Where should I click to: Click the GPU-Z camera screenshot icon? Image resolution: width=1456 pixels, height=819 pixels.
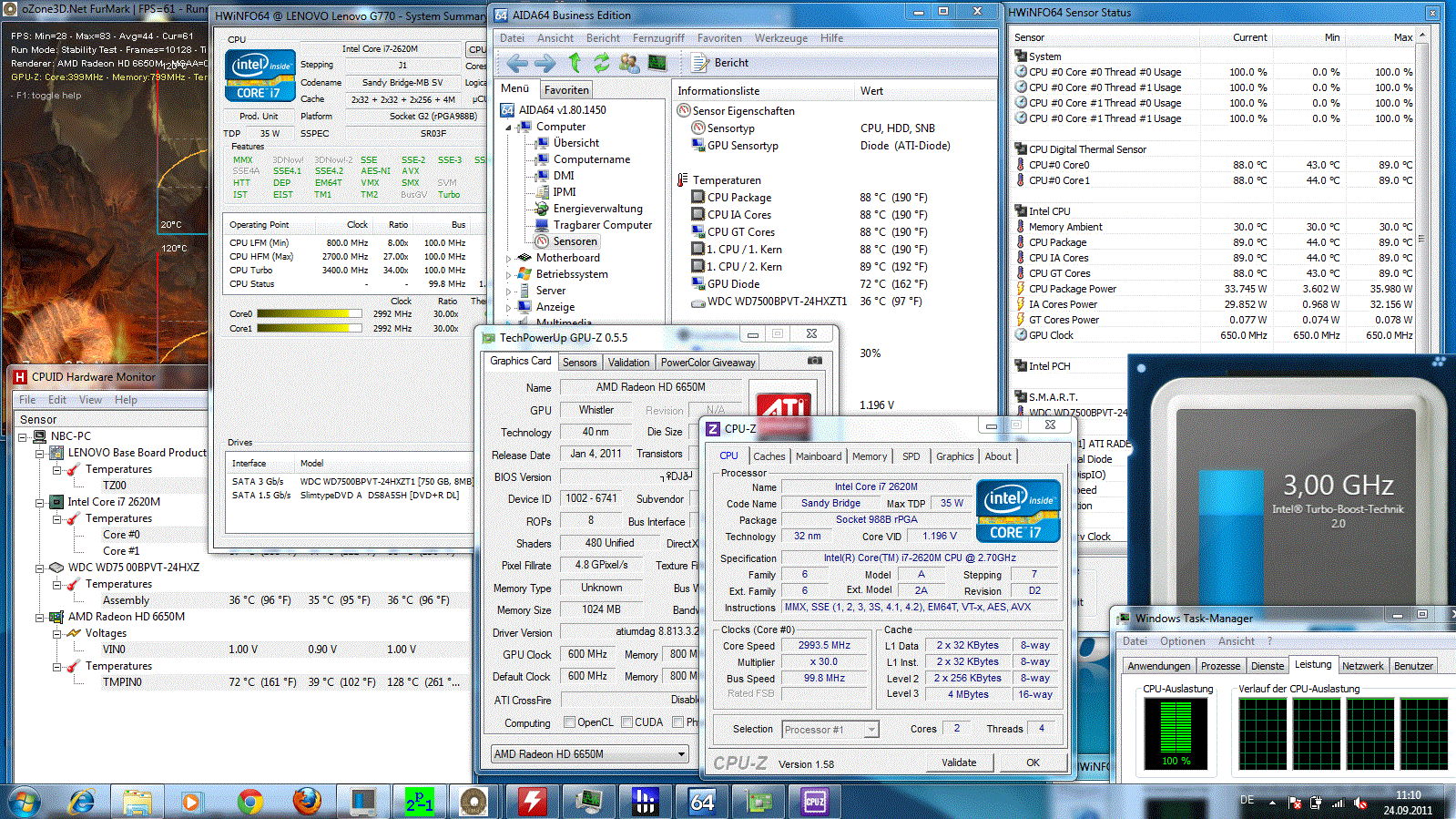coord(815,361)
